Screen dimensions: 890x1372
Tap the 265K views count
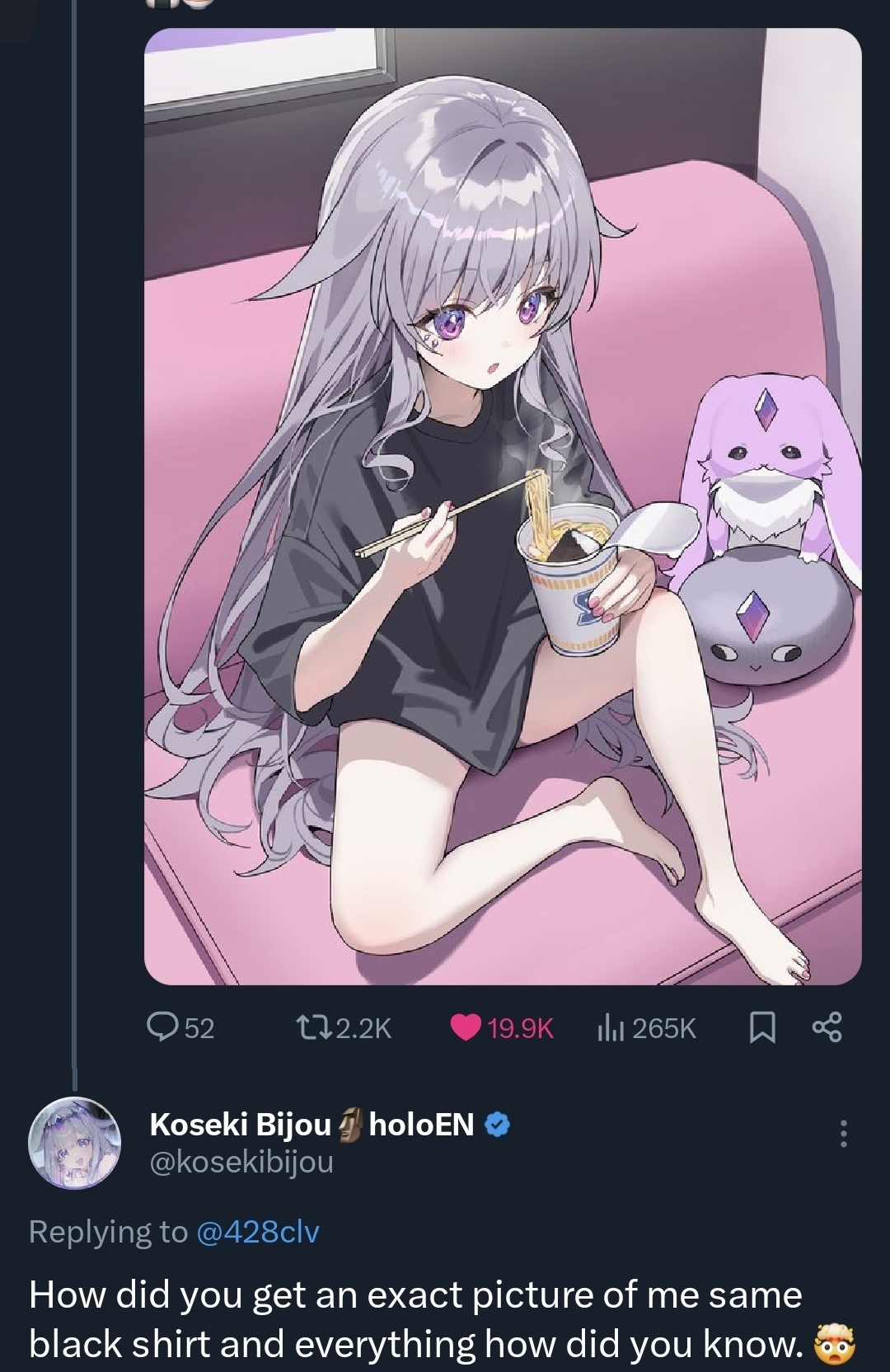(x=664, y=1028)
